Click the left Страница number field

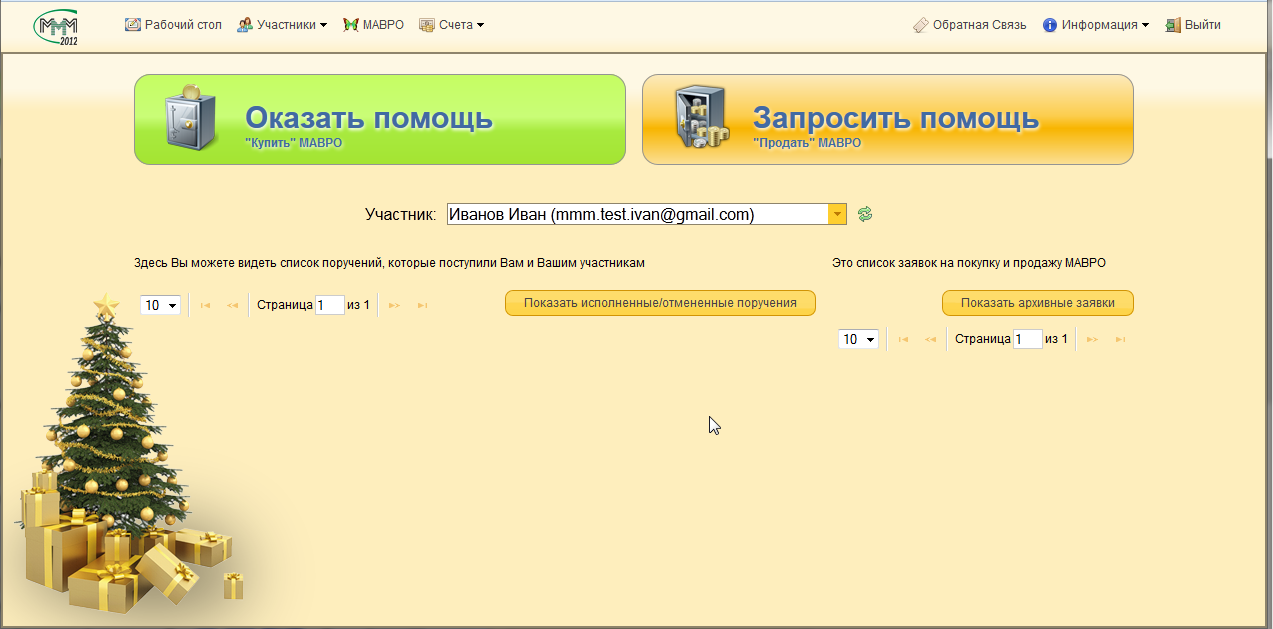pos(330,305)
